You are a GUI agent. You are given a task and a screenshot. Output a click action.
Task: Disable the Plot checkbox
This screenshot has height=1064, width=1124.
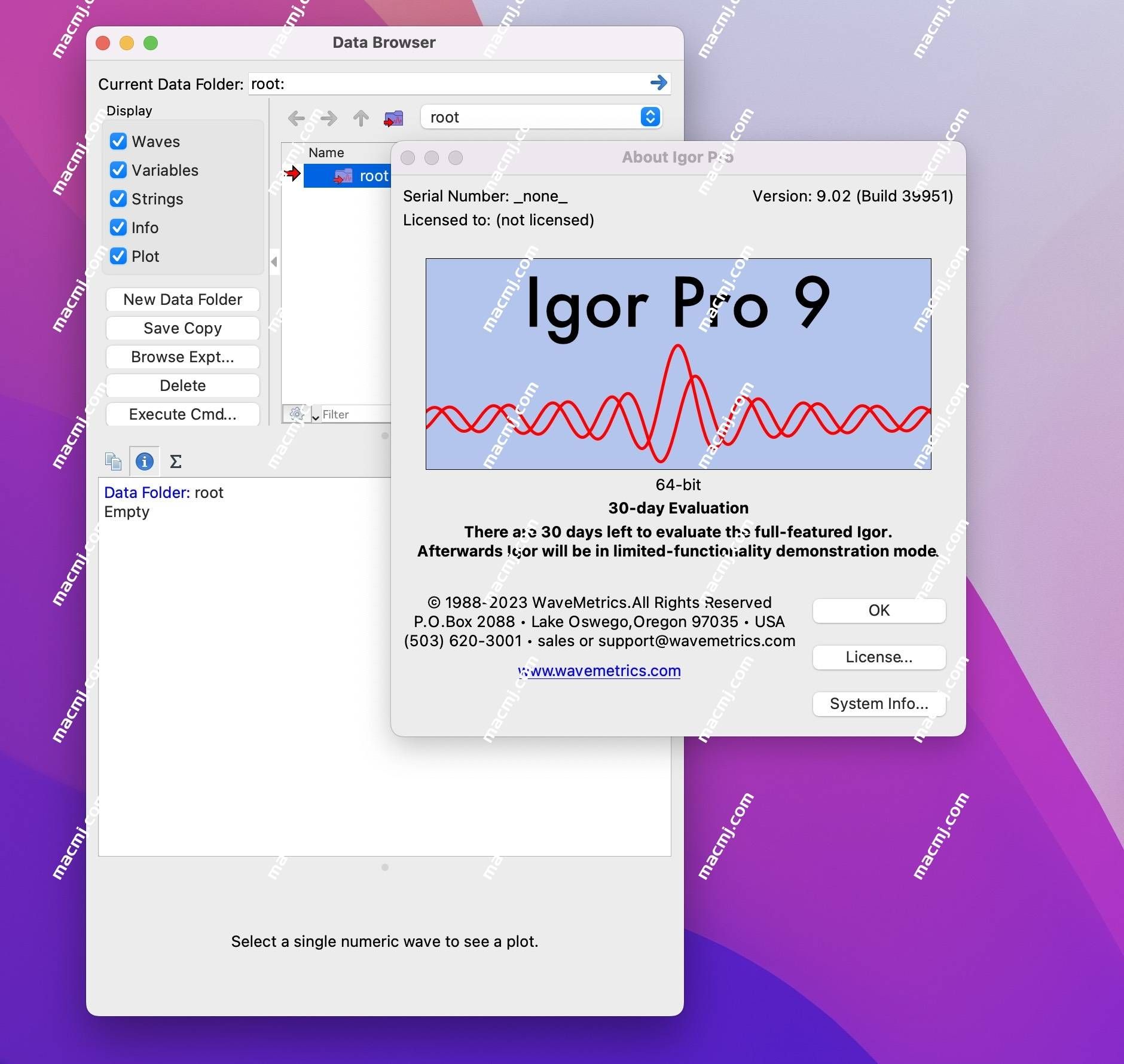(118, 256)
